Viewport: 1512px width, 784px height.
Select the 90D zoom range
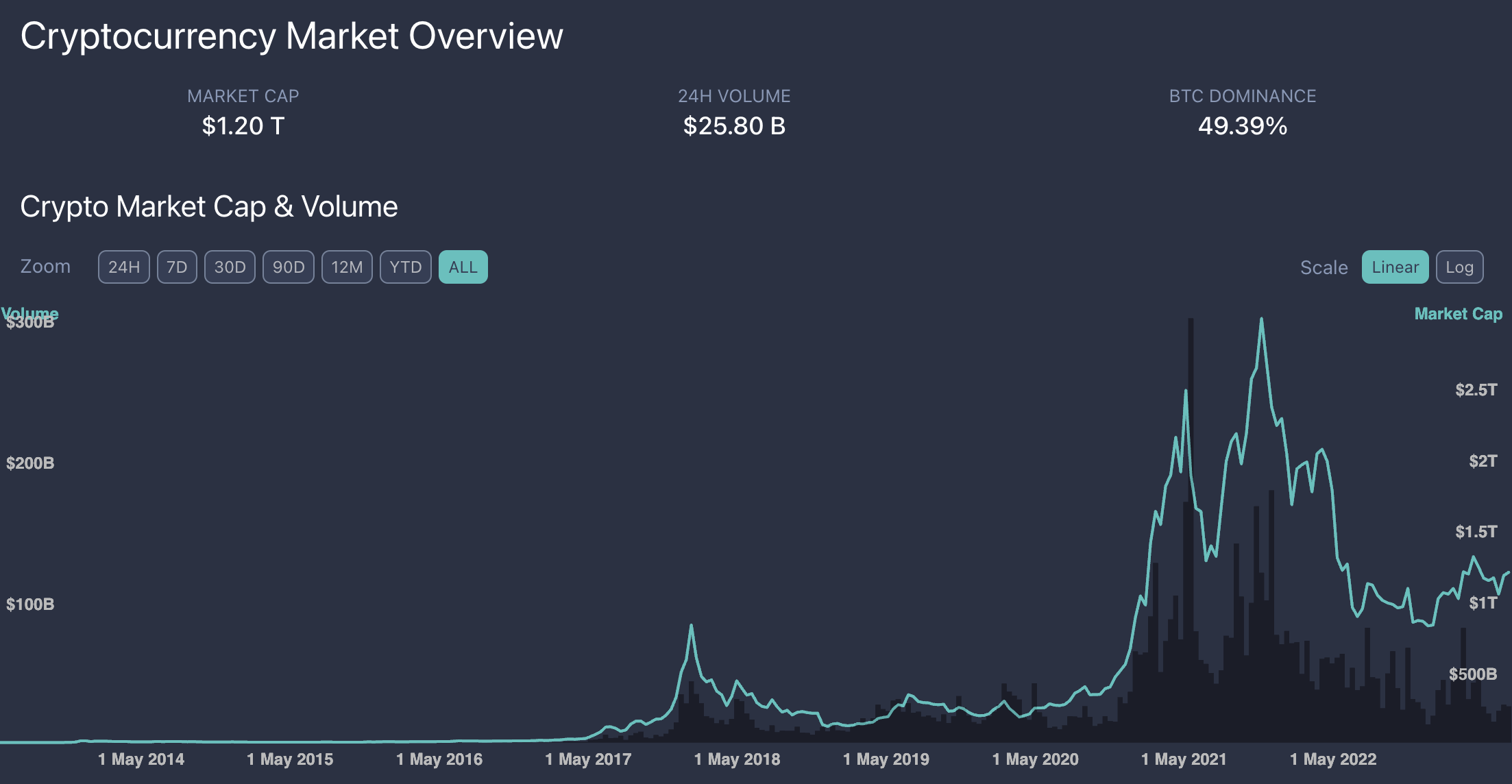289,267
